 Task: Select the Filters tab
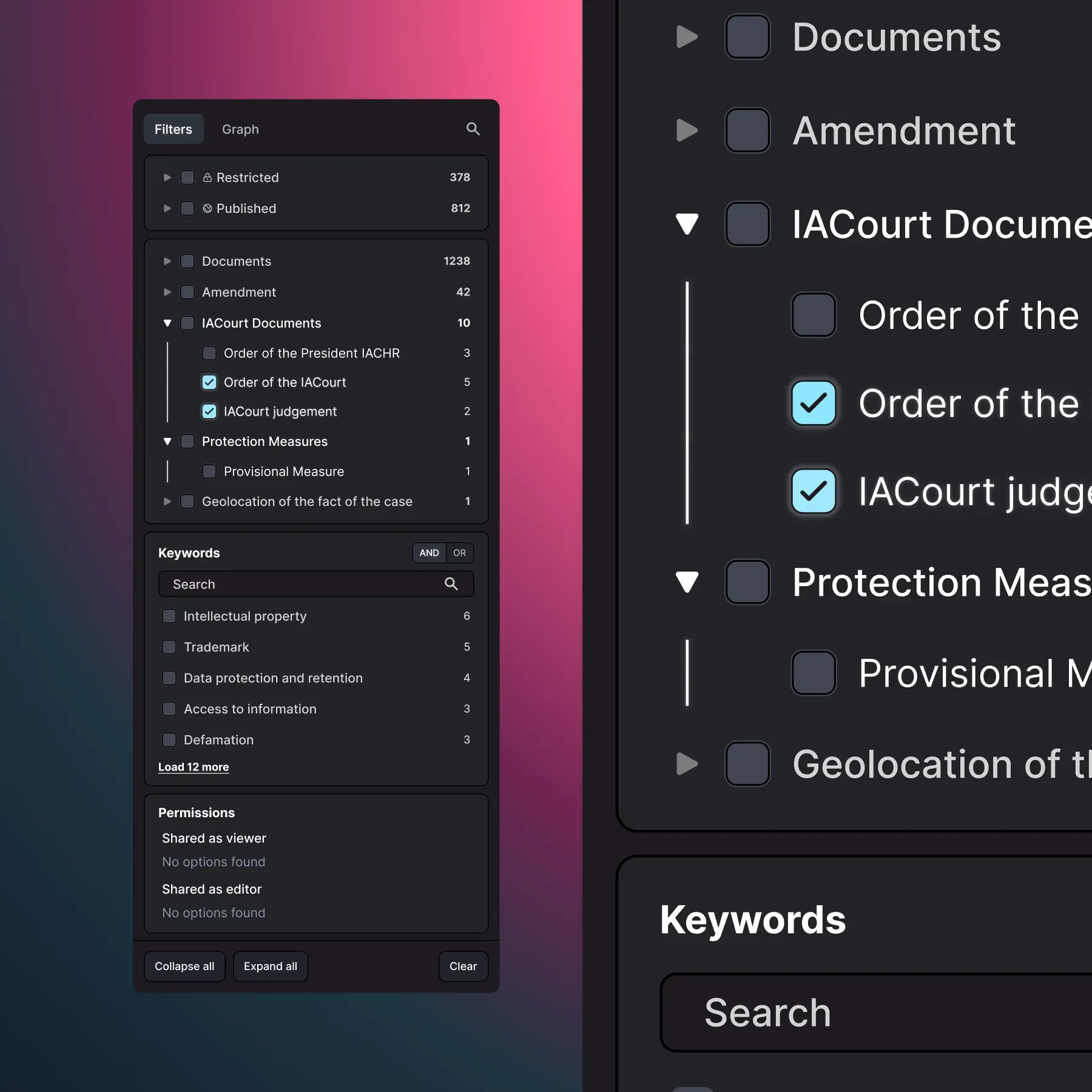click(x=174, y=129)
